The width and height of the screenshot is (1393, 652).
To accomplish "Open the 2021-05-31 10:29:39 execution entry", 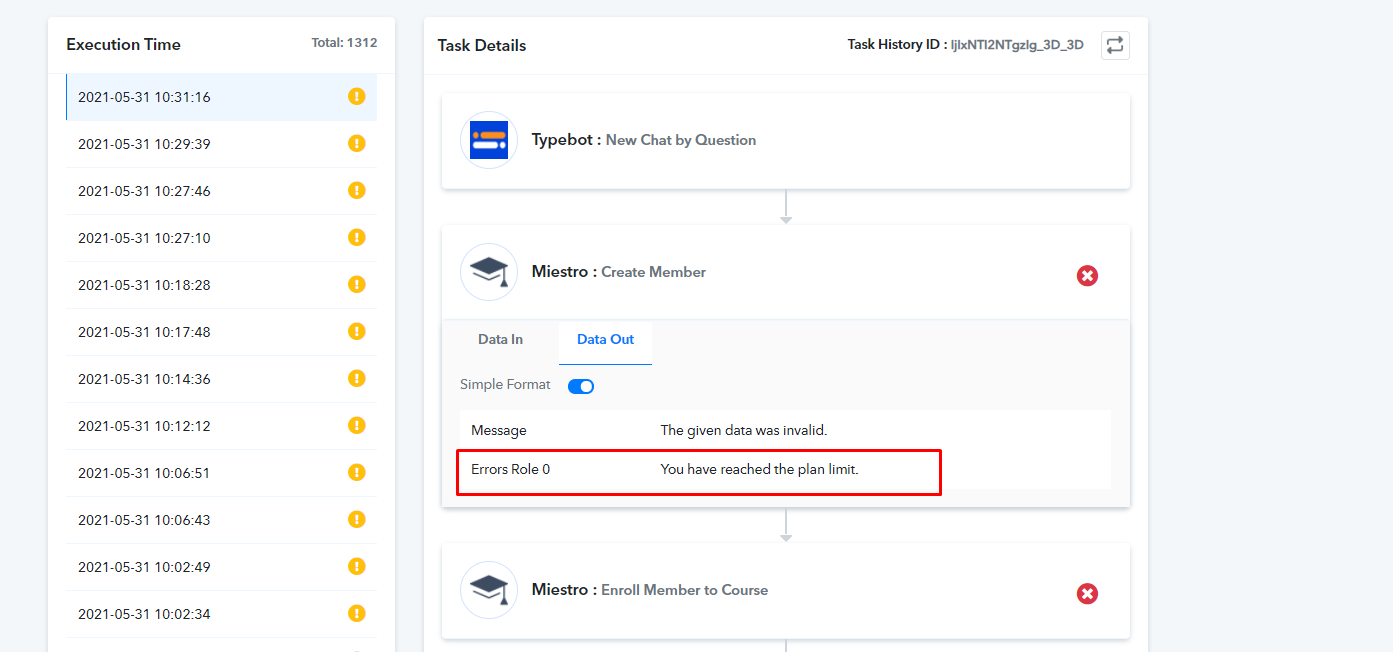I will [144, 144].
